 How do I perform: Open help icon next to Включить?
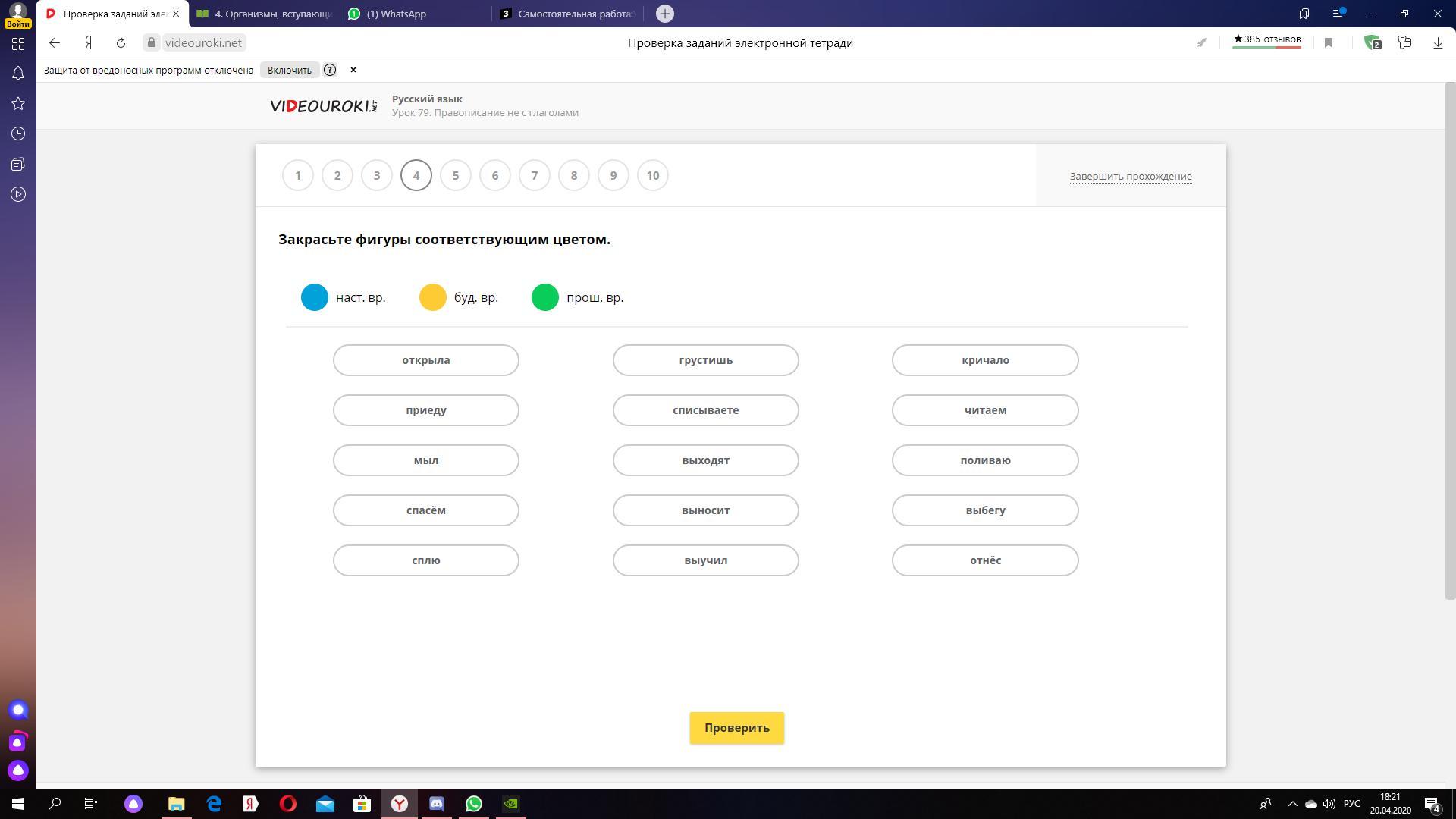[x=330, y=70]
